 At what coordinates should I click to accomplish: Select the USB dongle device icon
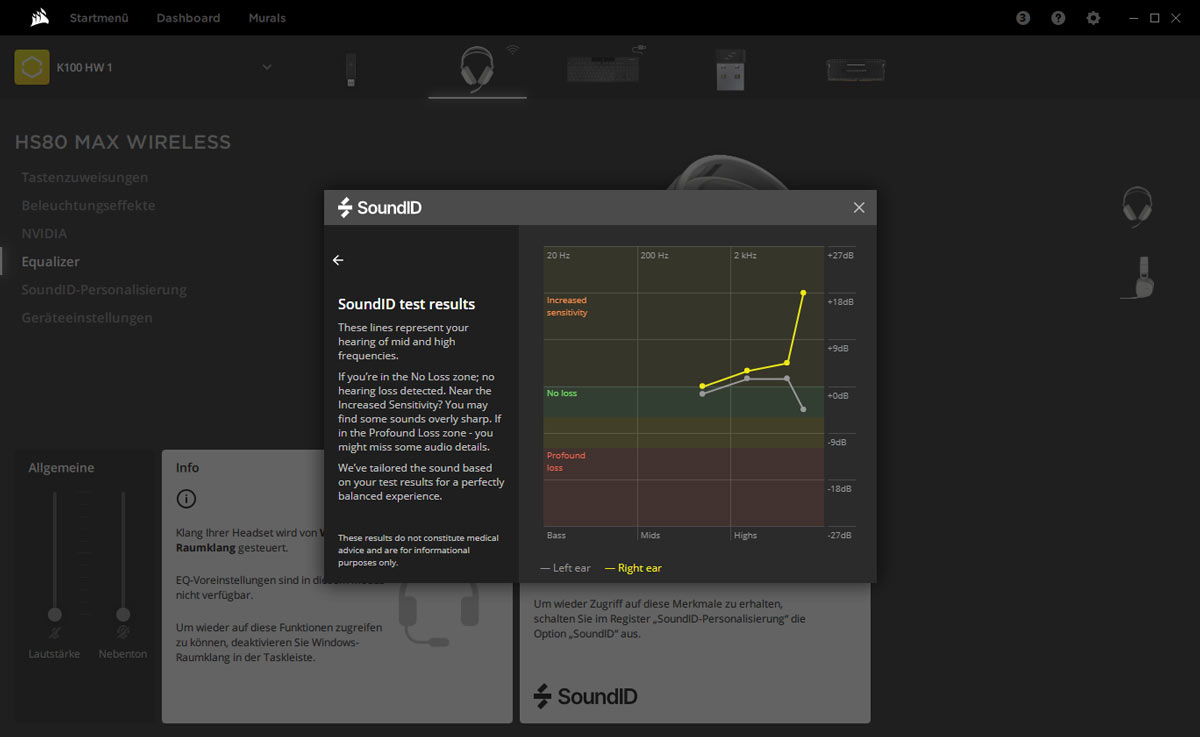351,69
